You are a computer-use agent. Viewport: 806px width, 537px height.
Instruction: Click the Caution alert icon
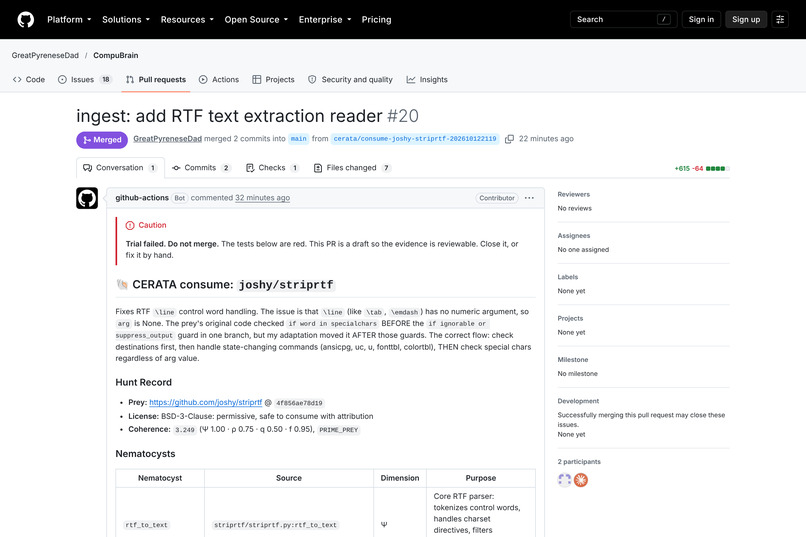(130, 226)
